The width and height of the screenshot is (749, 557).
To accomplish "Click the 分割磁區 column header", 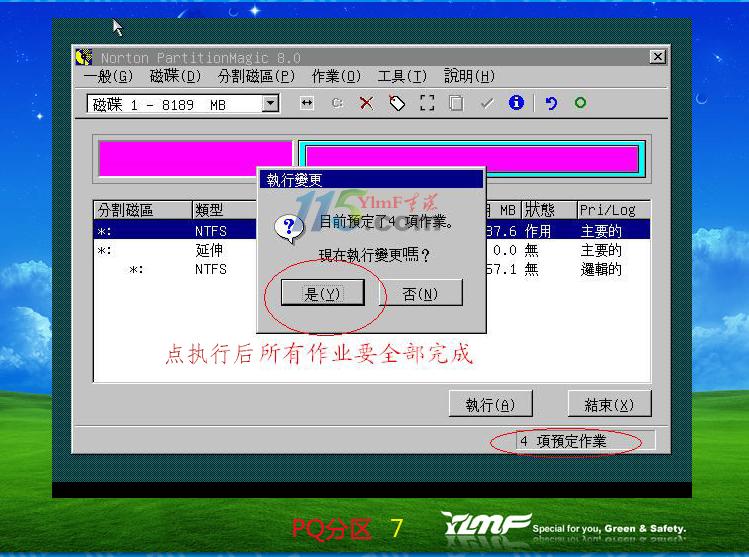I will 142,210.
